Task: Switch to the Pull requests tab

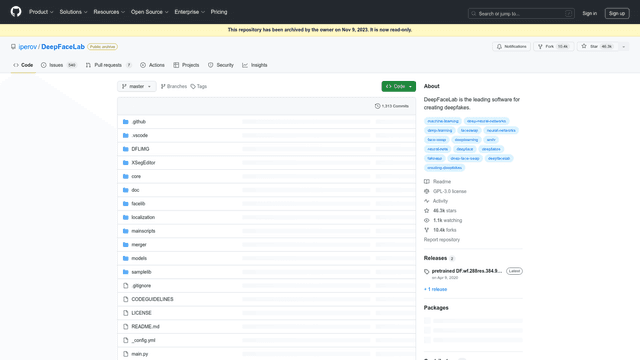Action: tap(109, 65)
